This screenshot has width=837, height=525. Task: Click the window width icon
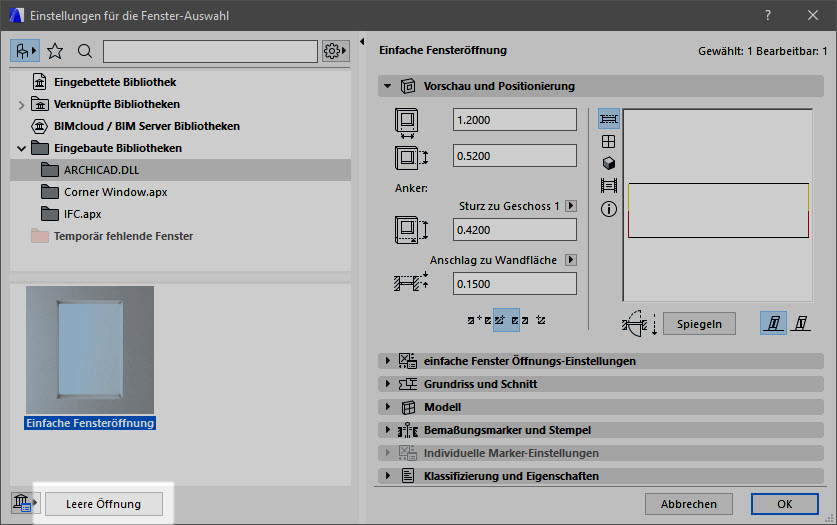tap(407, 122)
